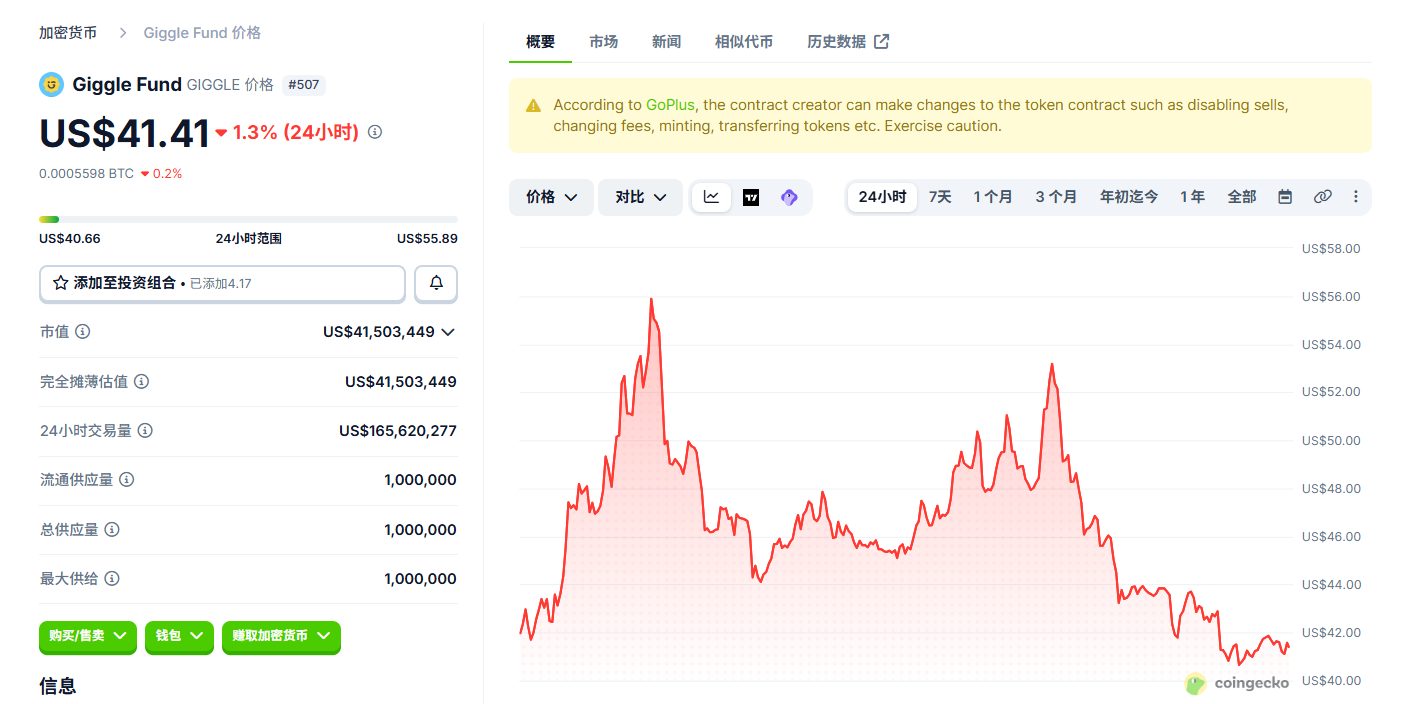
Task: Open the GoPlus link in warning
Action: tap(669, 104)
